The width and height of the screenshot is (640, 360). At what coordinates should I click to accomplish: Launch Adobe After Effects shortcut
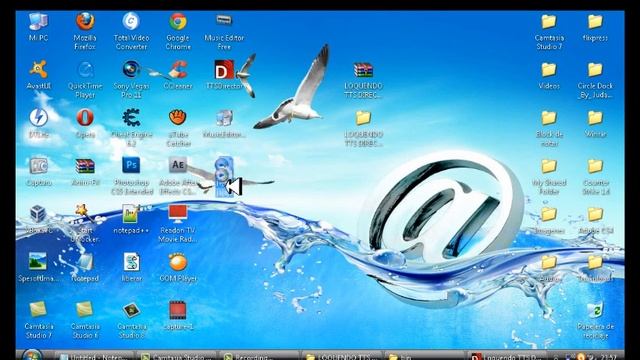click(x=178, y=165)
